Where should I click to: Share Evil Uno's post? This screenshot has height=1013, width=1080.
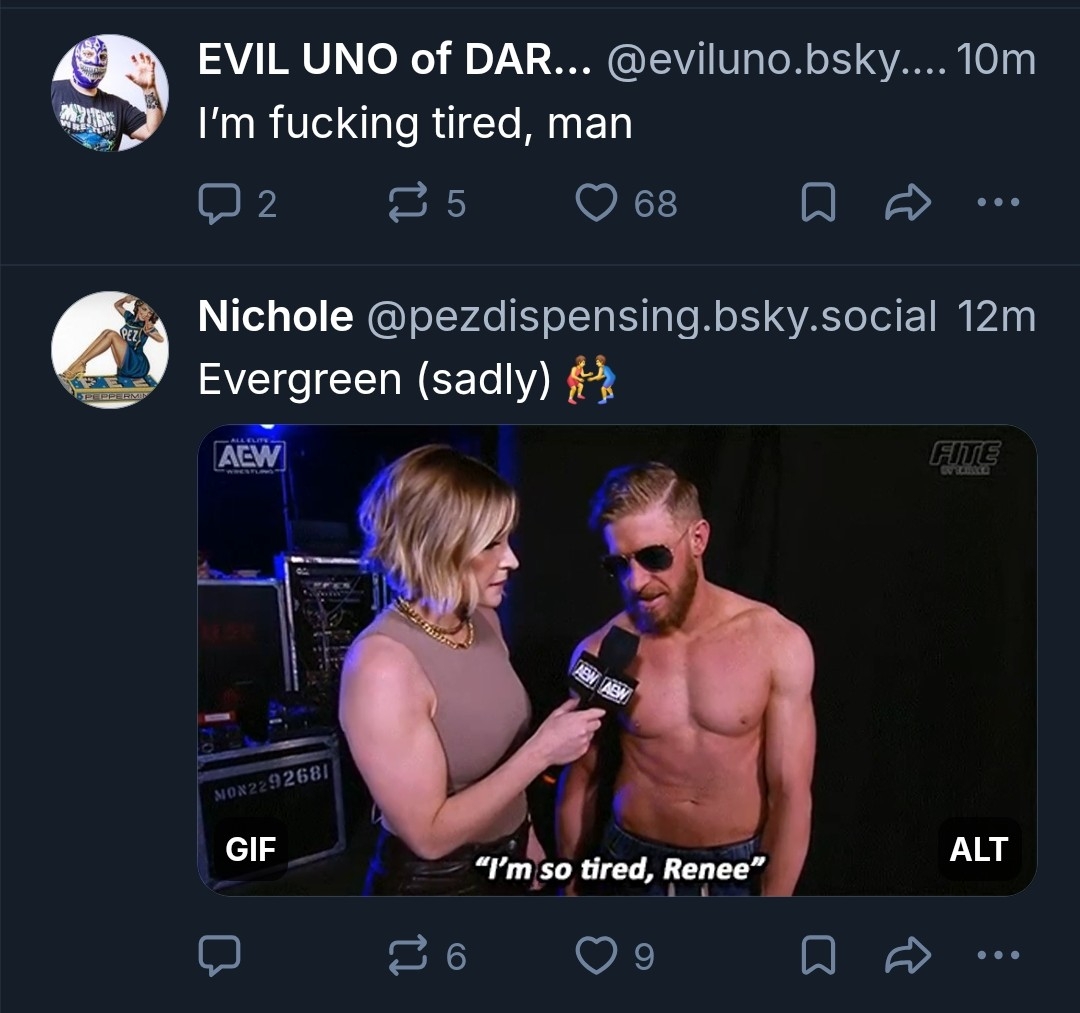click(908, 204)
